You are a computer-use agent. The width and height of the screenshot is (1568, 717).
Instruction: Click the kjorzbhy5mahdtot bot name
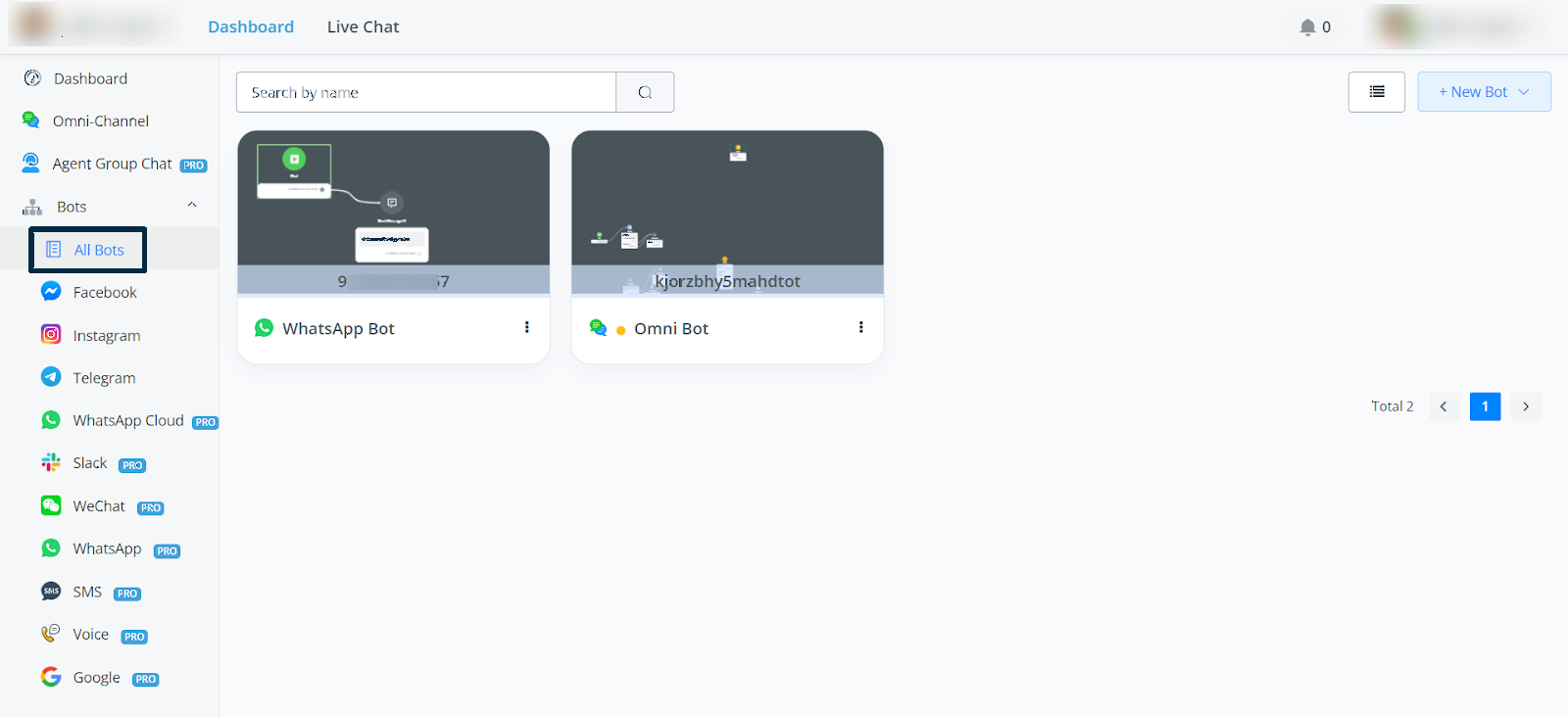point(728,281)
